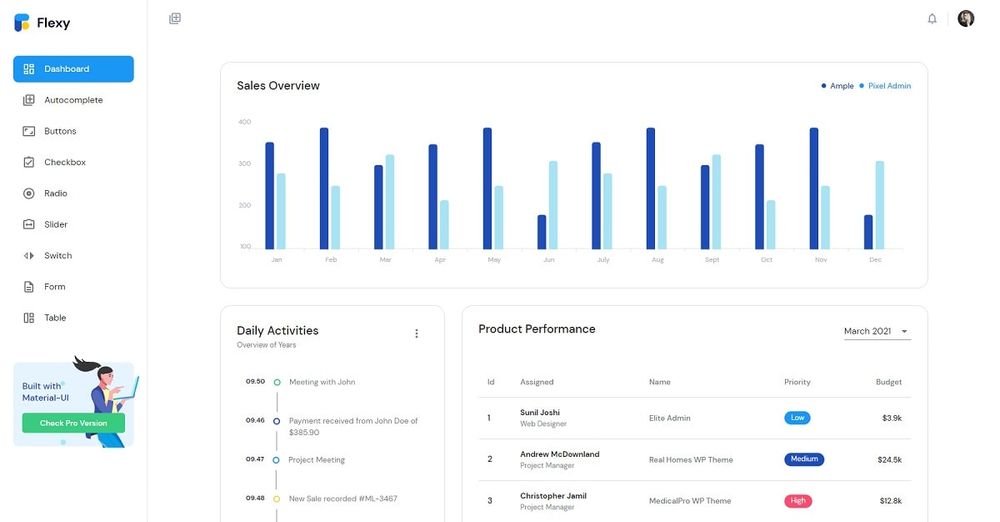Select the Slider sidebar icon
The height and width of the screenshot is (522, 1000).
tap(29, 225)
